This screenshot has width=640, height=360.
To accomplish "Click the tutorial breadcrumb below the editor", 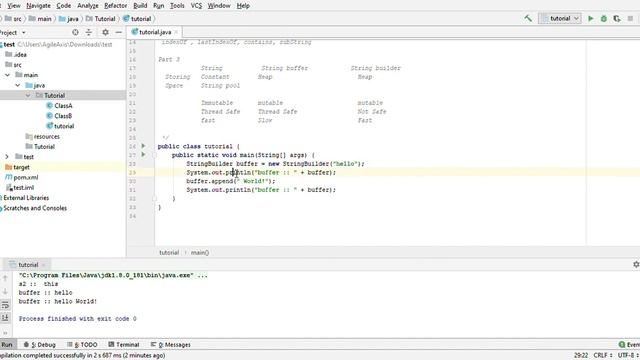I will point(169,253).
